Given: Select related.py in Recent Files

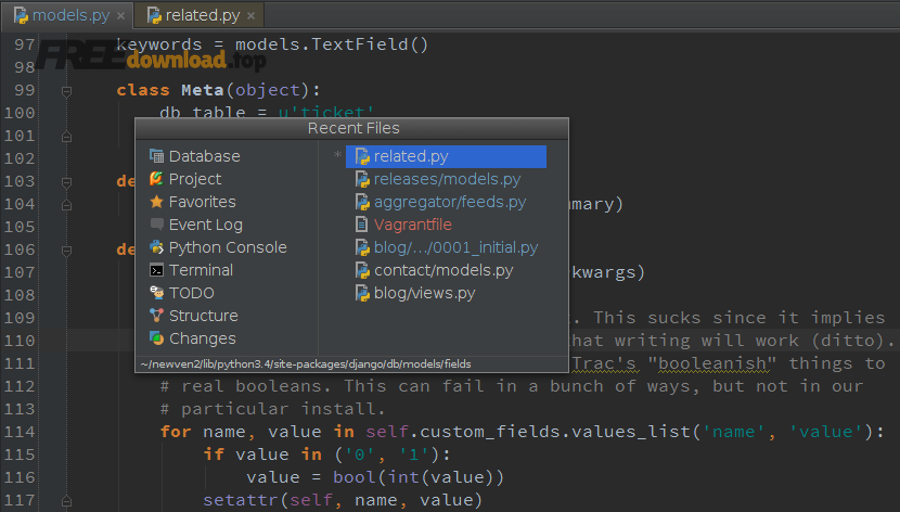Looking at the screenshot, I should click(x=446, y=156).
